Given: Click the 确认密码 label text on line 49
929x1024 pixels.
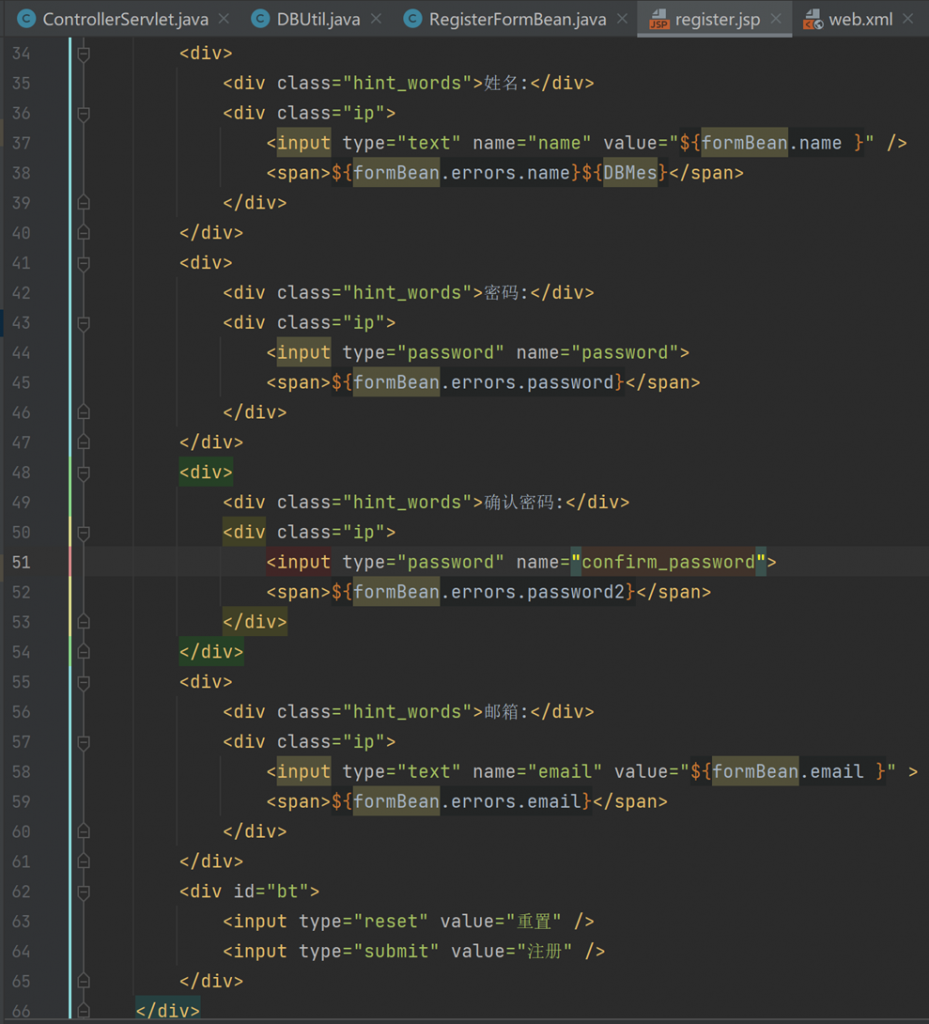Looking at the screenshot, I should 518,503.
